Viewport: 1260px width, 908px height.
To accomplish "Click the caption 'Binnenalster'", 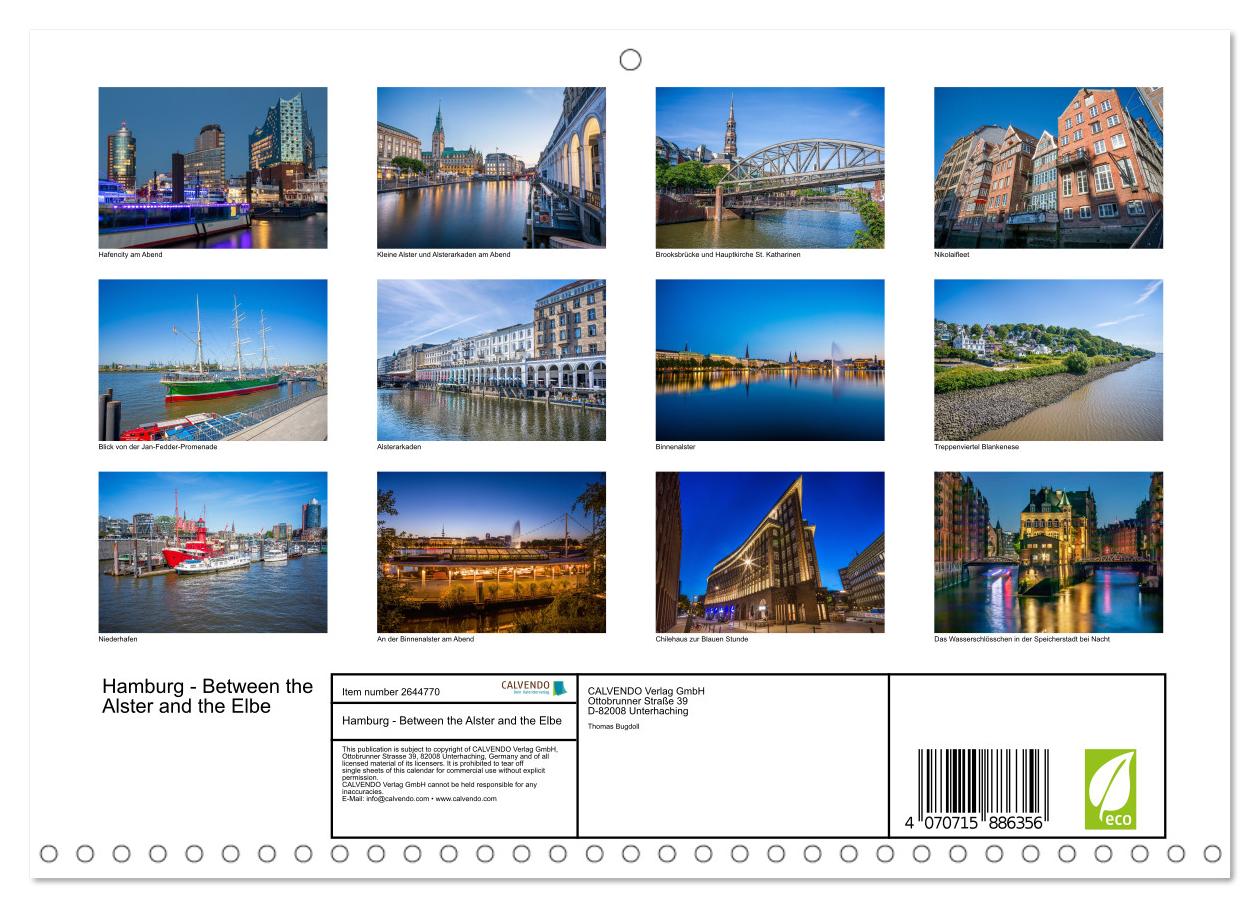I will coord(675,447).
